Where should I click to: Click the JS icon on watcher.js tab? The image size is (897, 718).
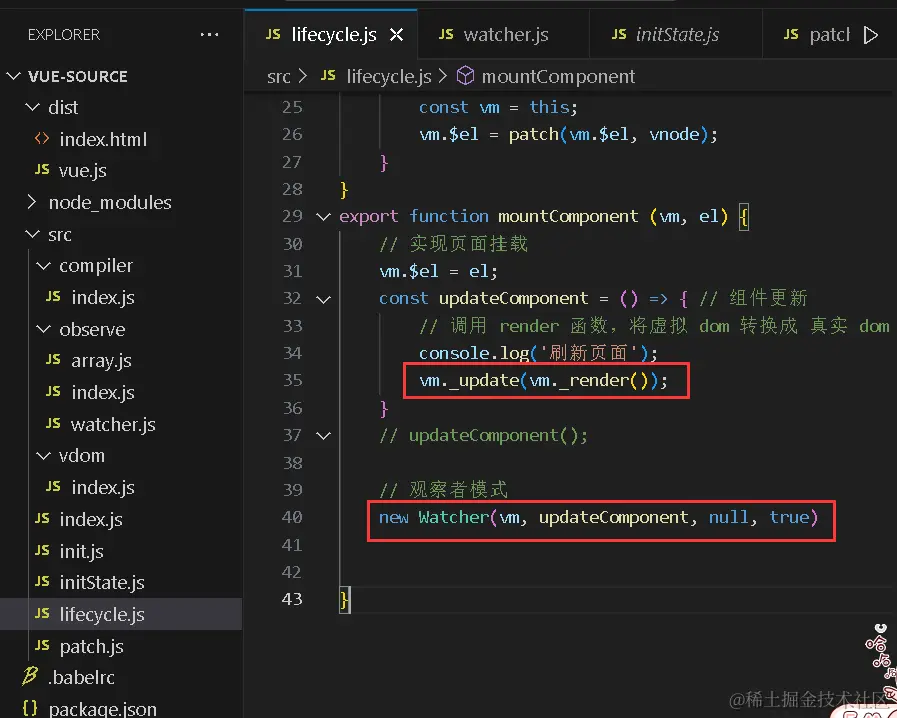pos(446,34)
